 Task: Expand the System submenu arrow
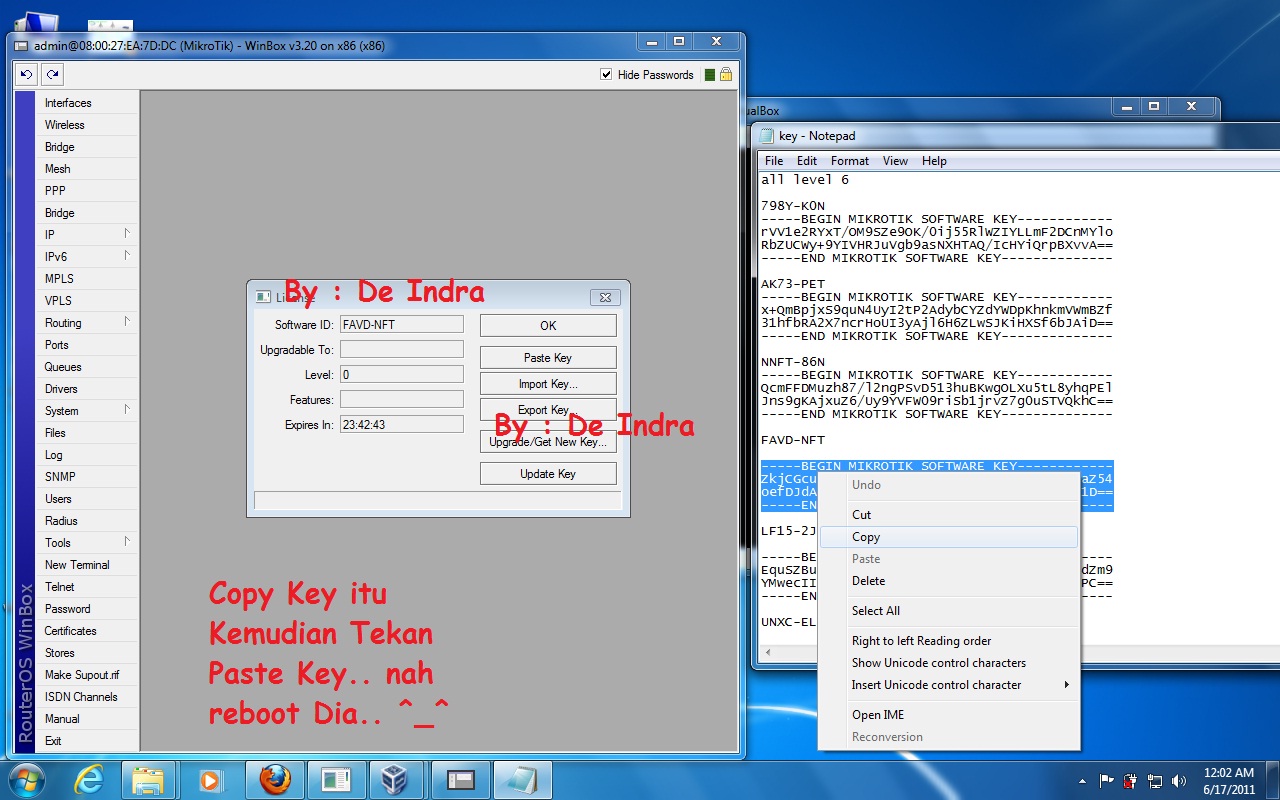[127, 409]
